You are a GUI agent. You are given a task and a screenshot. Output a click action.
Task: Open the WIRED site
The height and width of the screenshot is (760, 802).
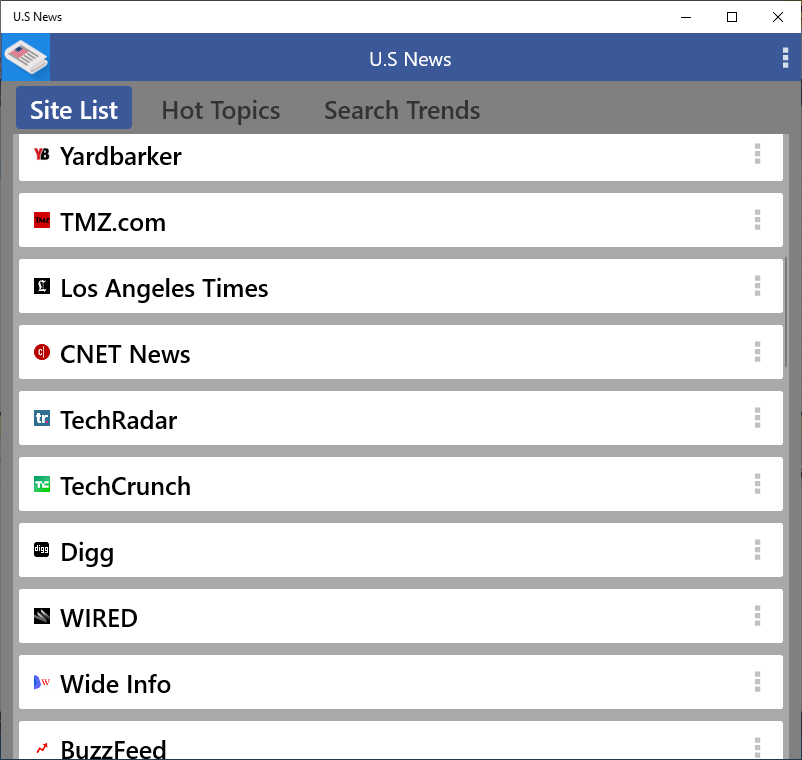[400, 616]
